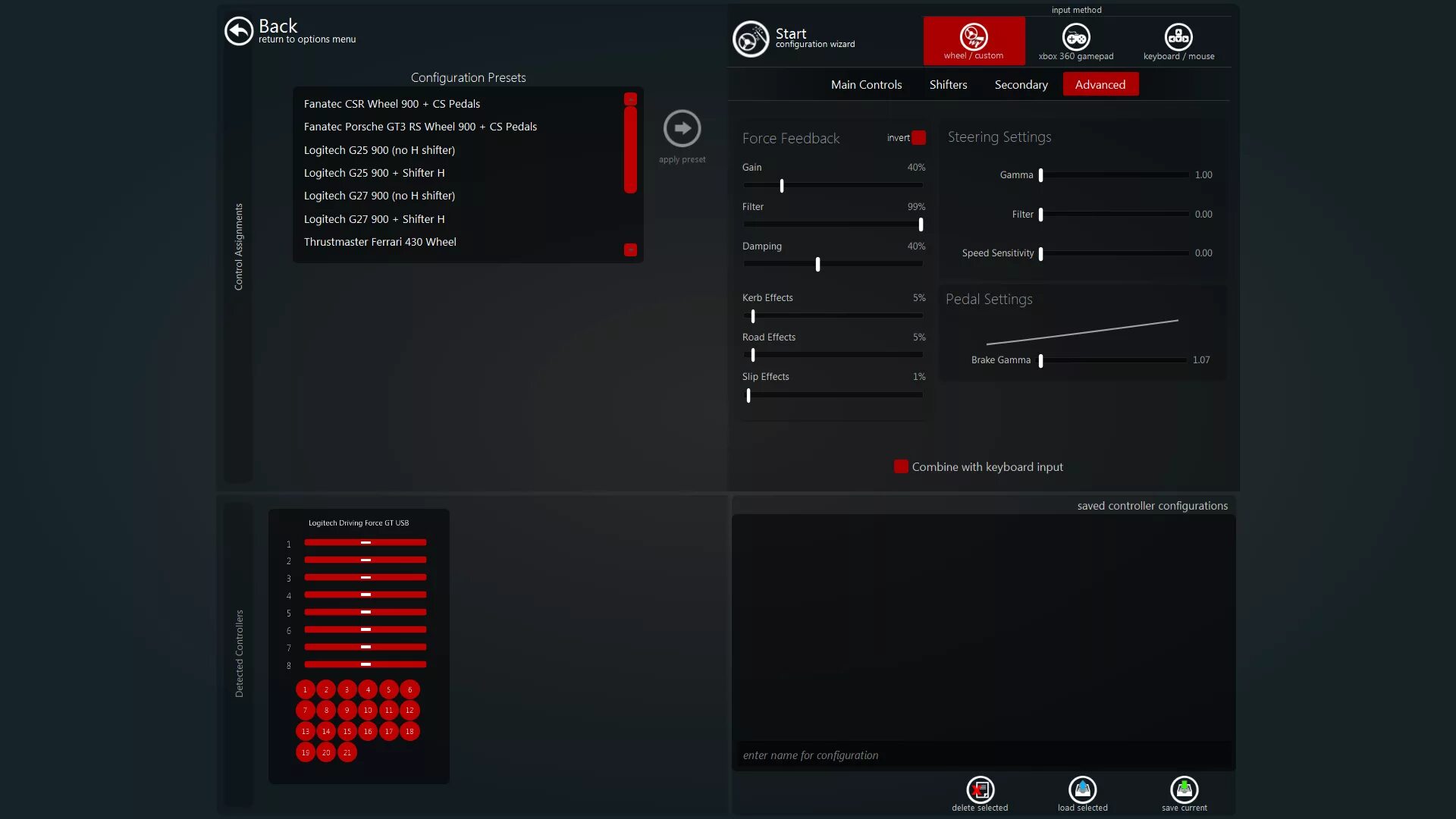Select Logitech G27 900 + Shifter H preset
The image size is (1456, 819).
[x=375, y=219]
